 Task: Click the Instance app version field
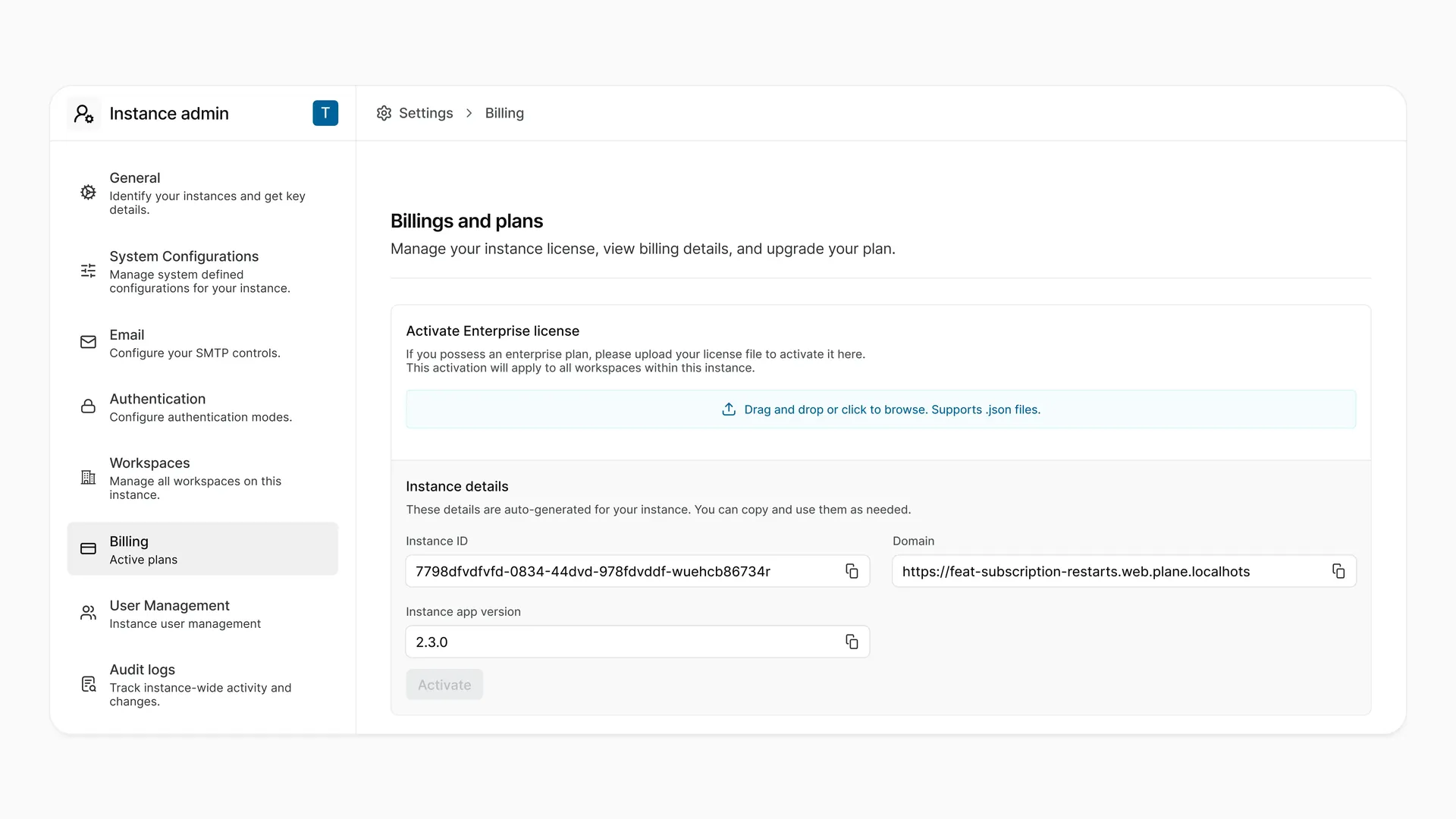637,642
